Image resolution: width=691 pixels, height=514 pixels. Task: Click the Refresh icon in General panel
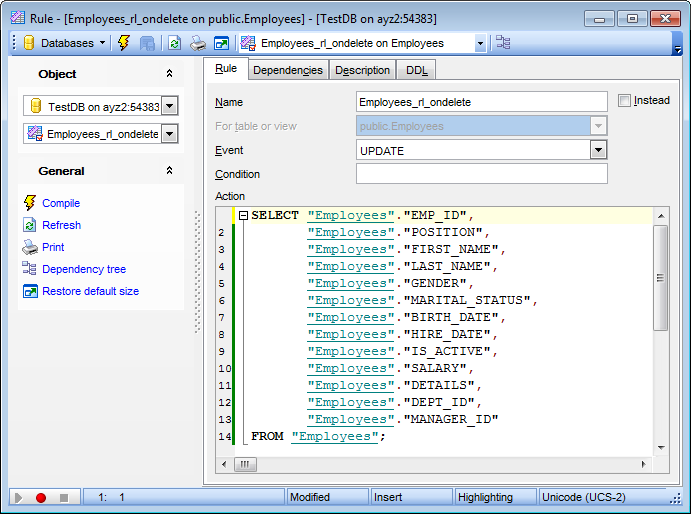pos(30,225)
